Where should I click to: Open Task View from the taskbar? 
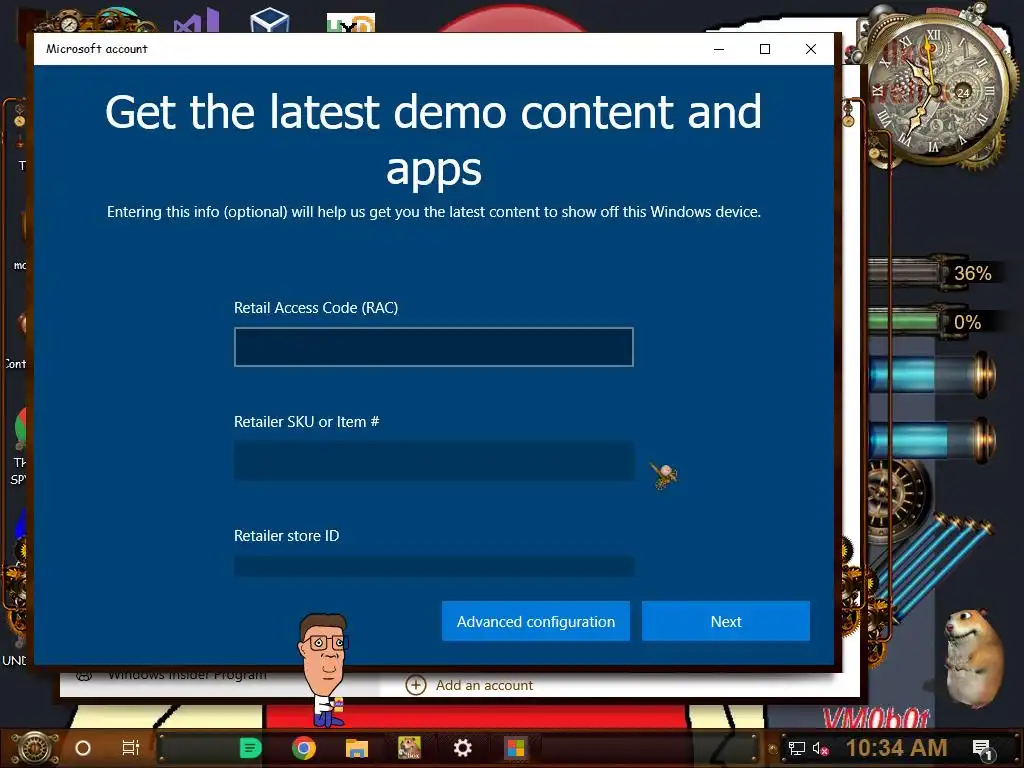point(131,748)
